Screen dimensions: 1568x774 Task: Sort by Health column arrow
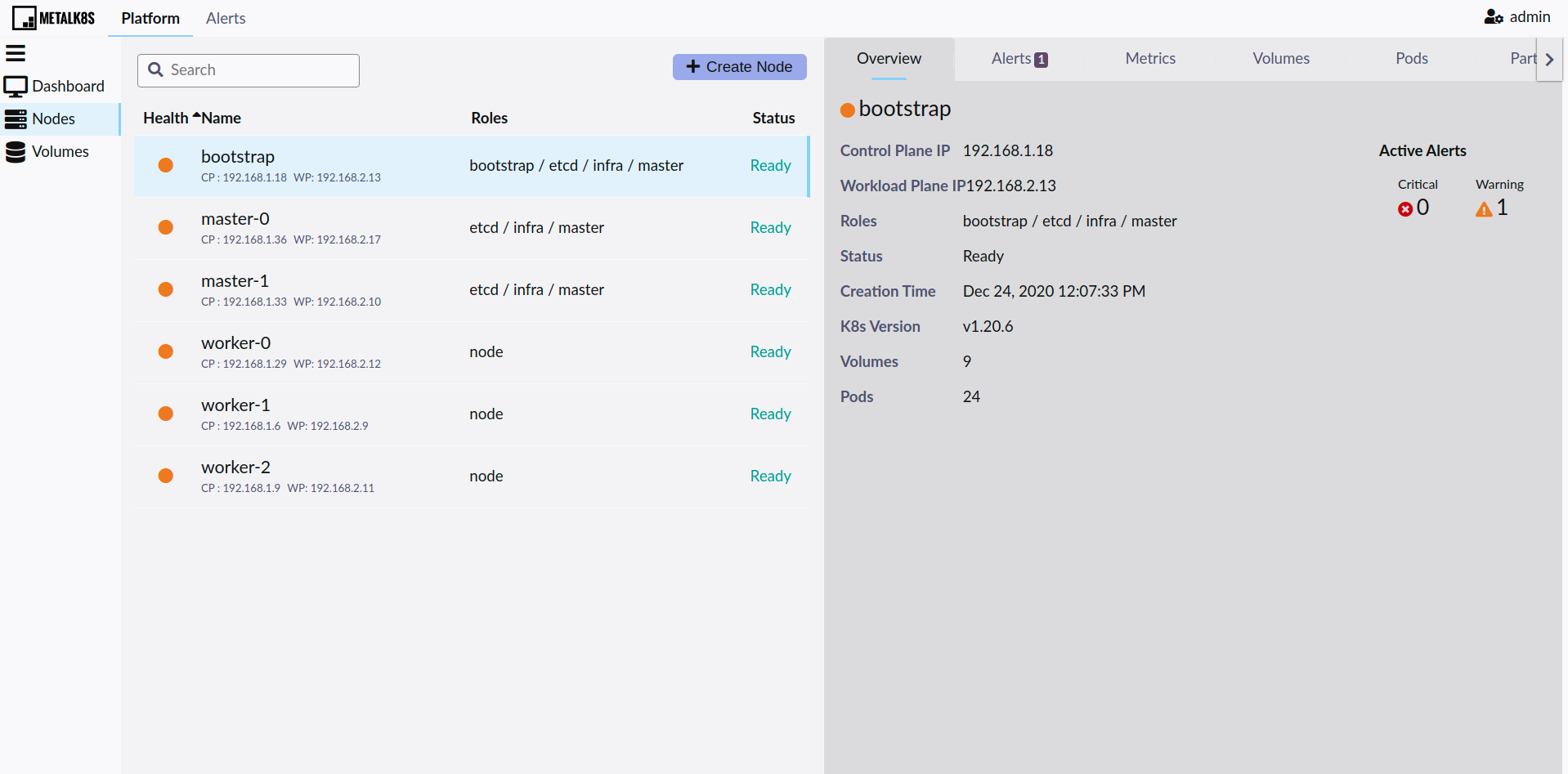(x=196, y=117)
